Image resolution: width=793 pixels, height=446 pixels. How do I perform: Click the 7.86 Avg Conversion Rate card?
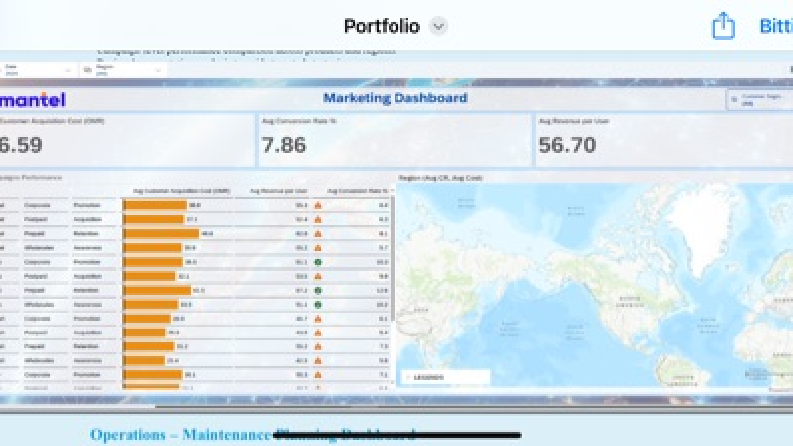tap(394, 140)
